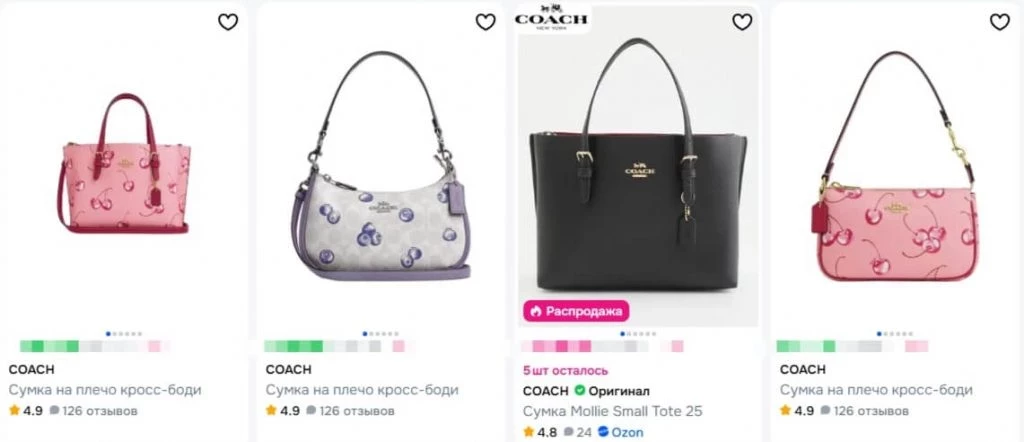Select first product's image carousel dots
1024x442 pixels.
[x=124, y=334]
